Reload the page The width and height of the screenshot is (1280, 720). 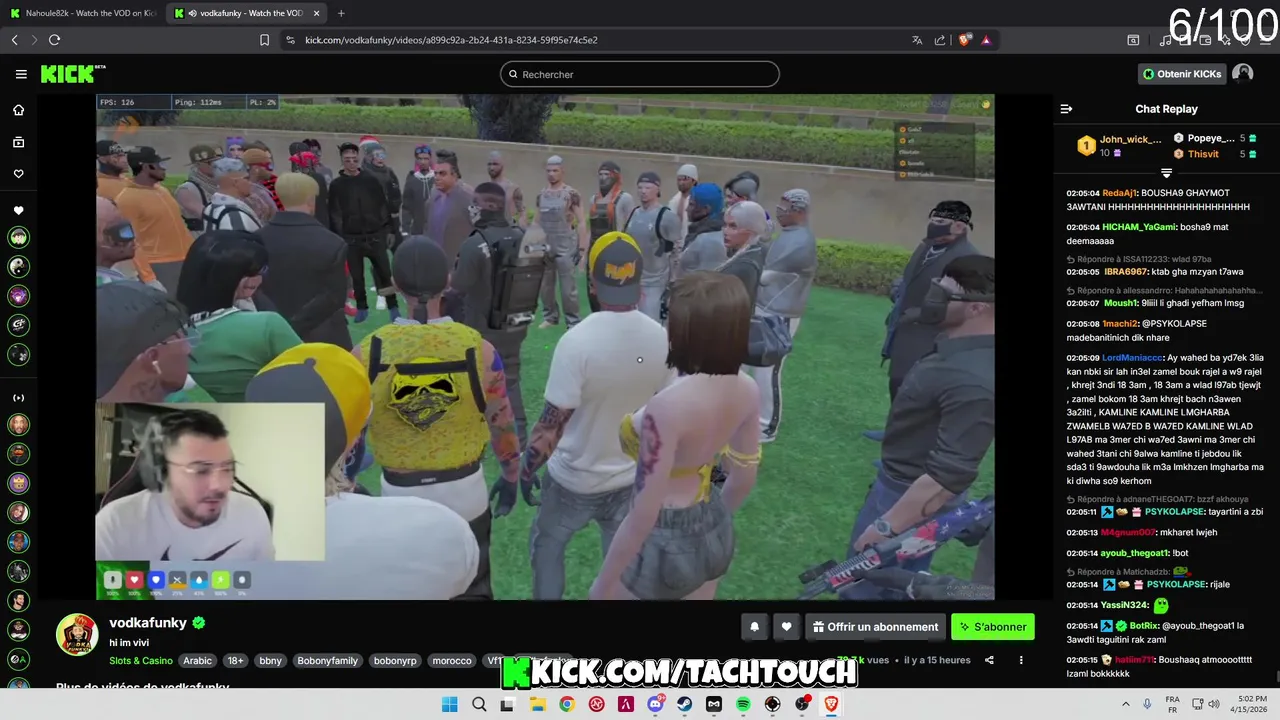pyautogui.click(x=54, y=40)
